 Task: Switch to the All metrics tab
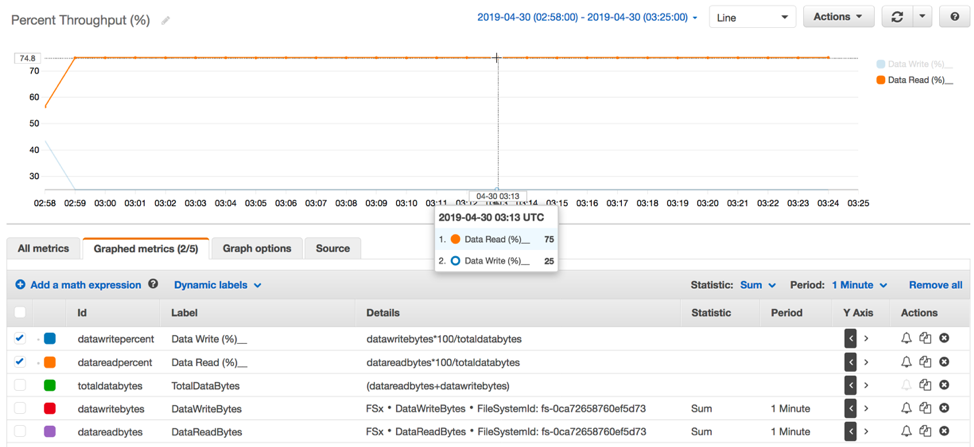coord(42,248)
